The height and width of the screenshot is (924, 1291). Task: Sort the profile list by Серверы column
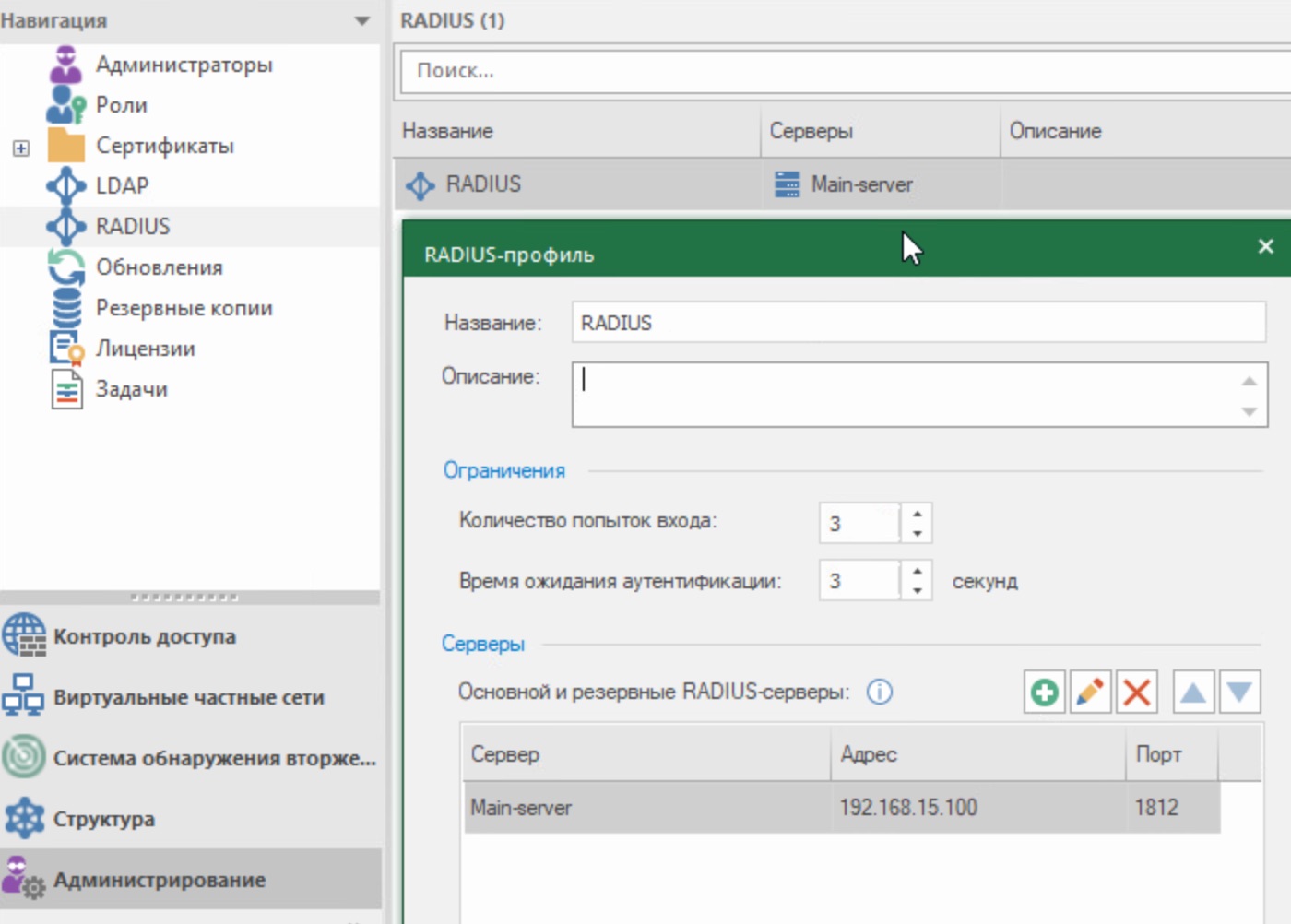(x=881, y=131)
